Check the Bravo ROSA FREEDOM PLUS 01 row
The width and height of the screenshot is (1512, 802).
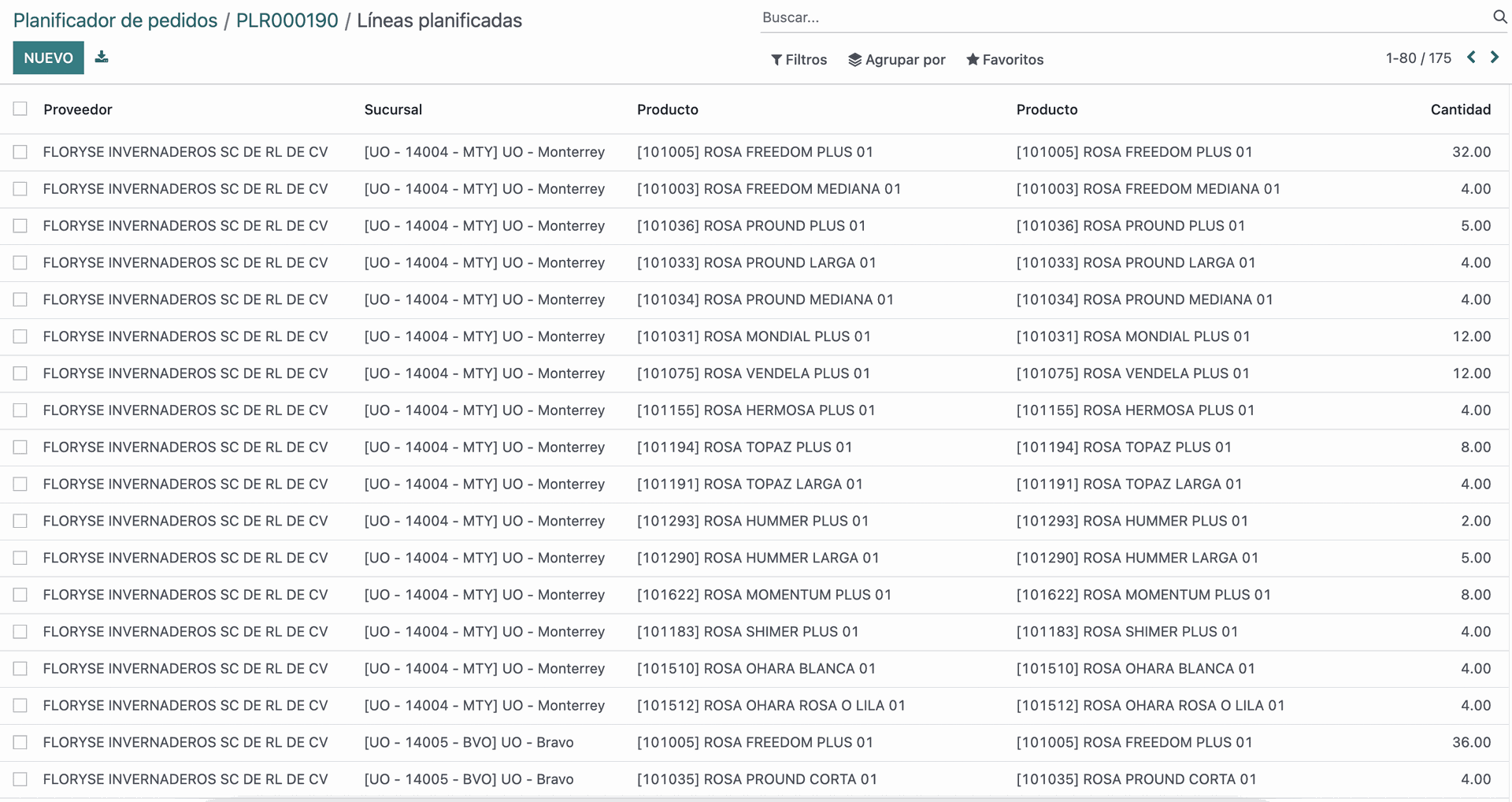tap(20, 742)
